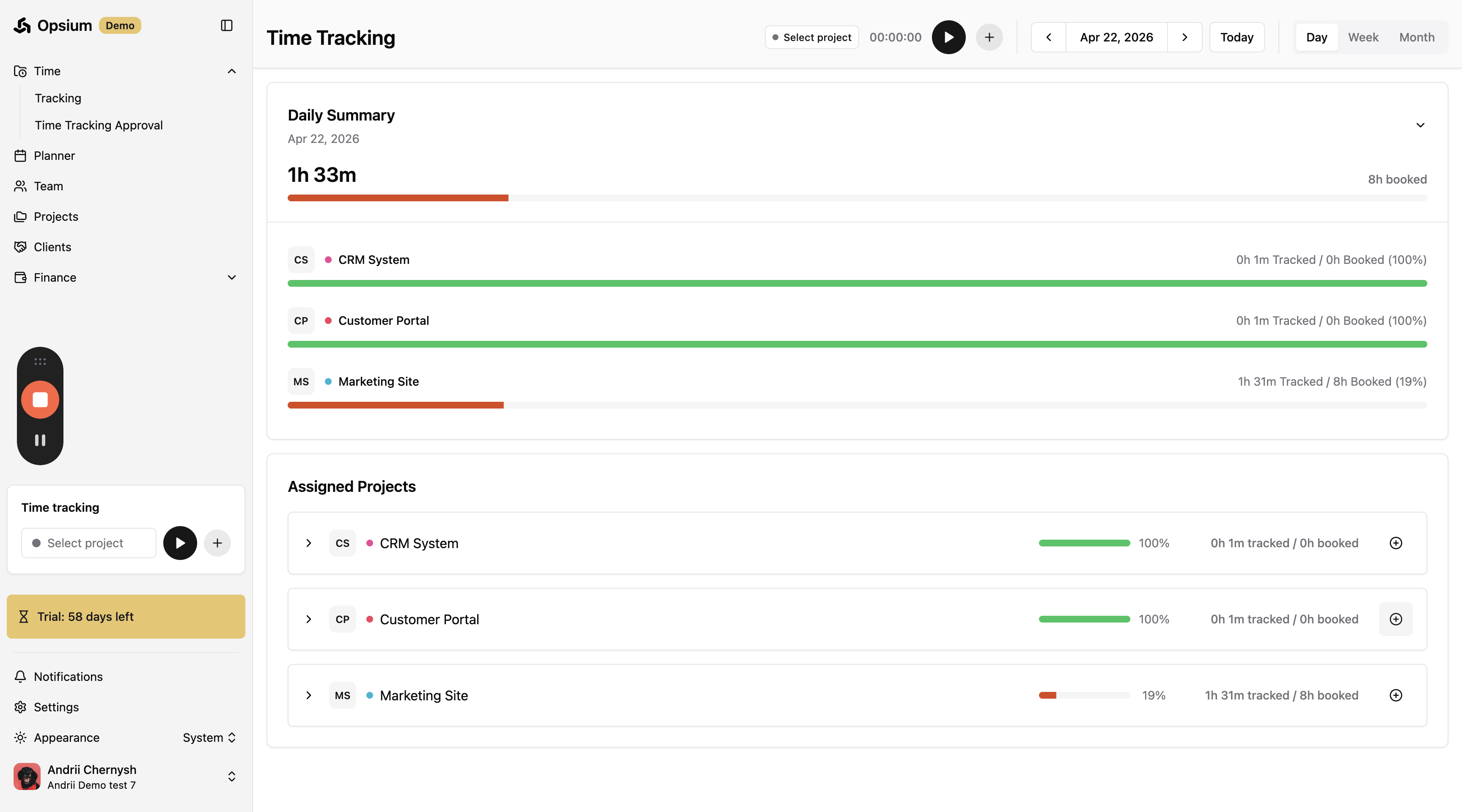Add entry to the CRM System row

(x=1396, y=543)
